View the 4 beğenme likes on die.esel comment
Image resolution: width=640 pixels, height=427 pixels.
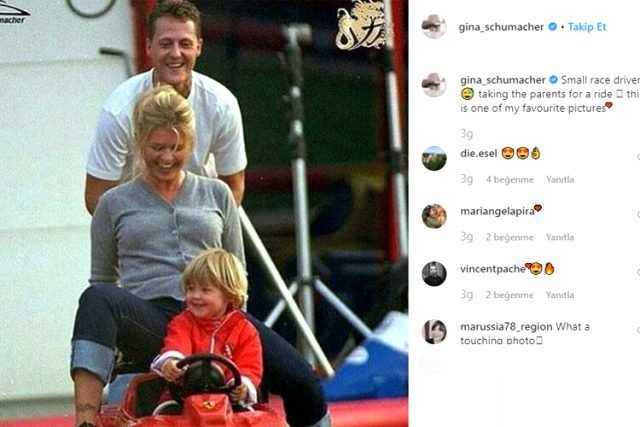coord(509,179)
